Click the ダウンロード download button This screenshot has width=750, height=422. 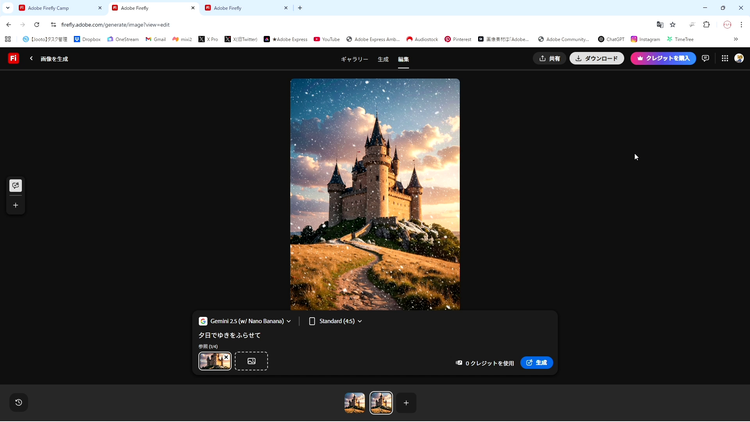point(596,59)
